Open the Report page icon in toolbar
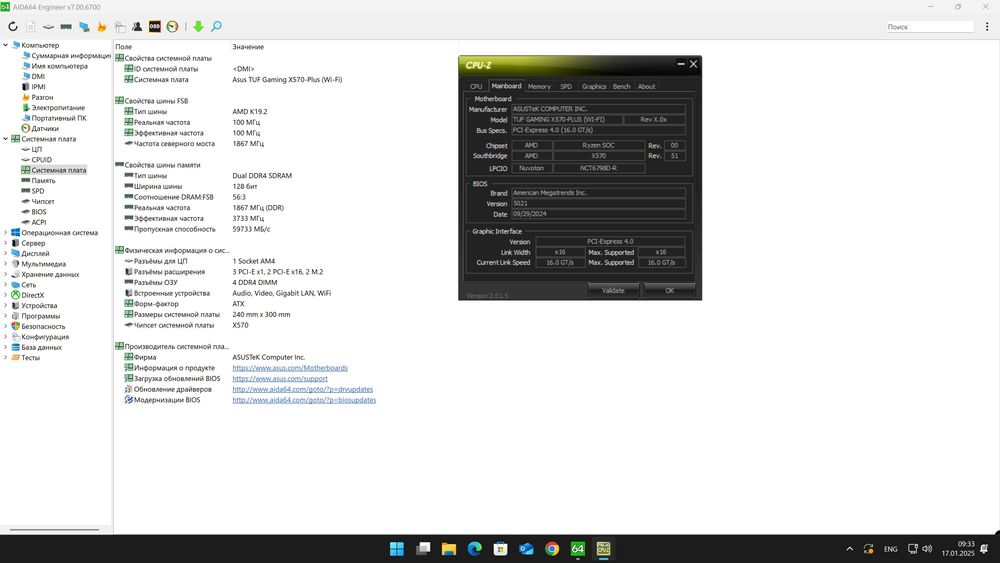This screenshot has width=1000, height=563. pyautogui.click(x=31, y=26)
